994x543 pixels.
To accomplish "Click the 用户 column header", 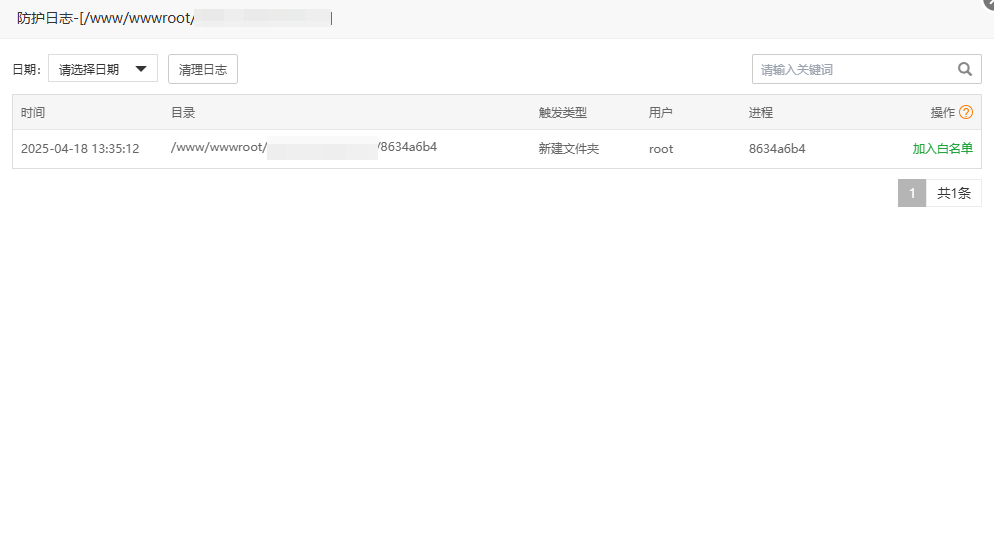I will pos(660,113).
